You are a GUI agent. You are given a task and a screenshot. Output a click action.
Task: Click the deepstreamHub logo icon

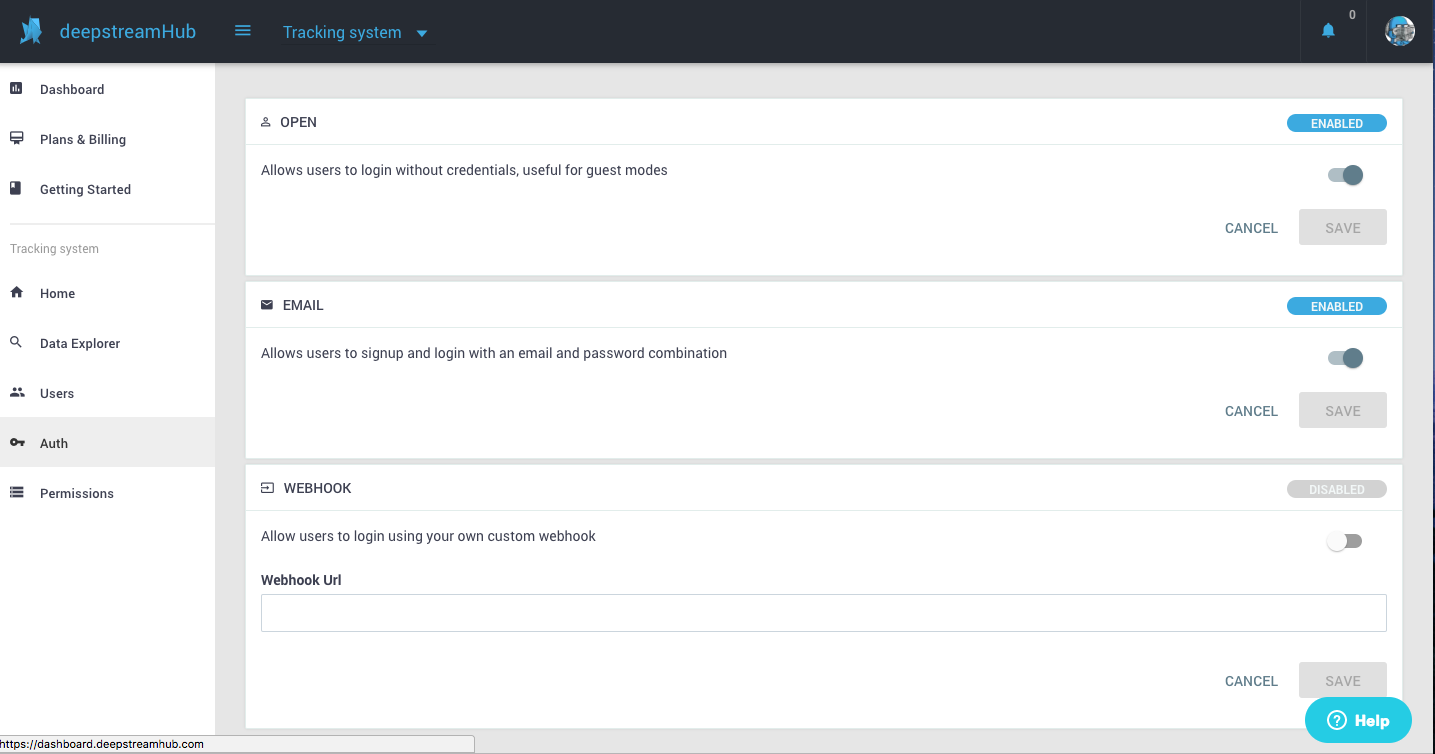click(31, 32)
